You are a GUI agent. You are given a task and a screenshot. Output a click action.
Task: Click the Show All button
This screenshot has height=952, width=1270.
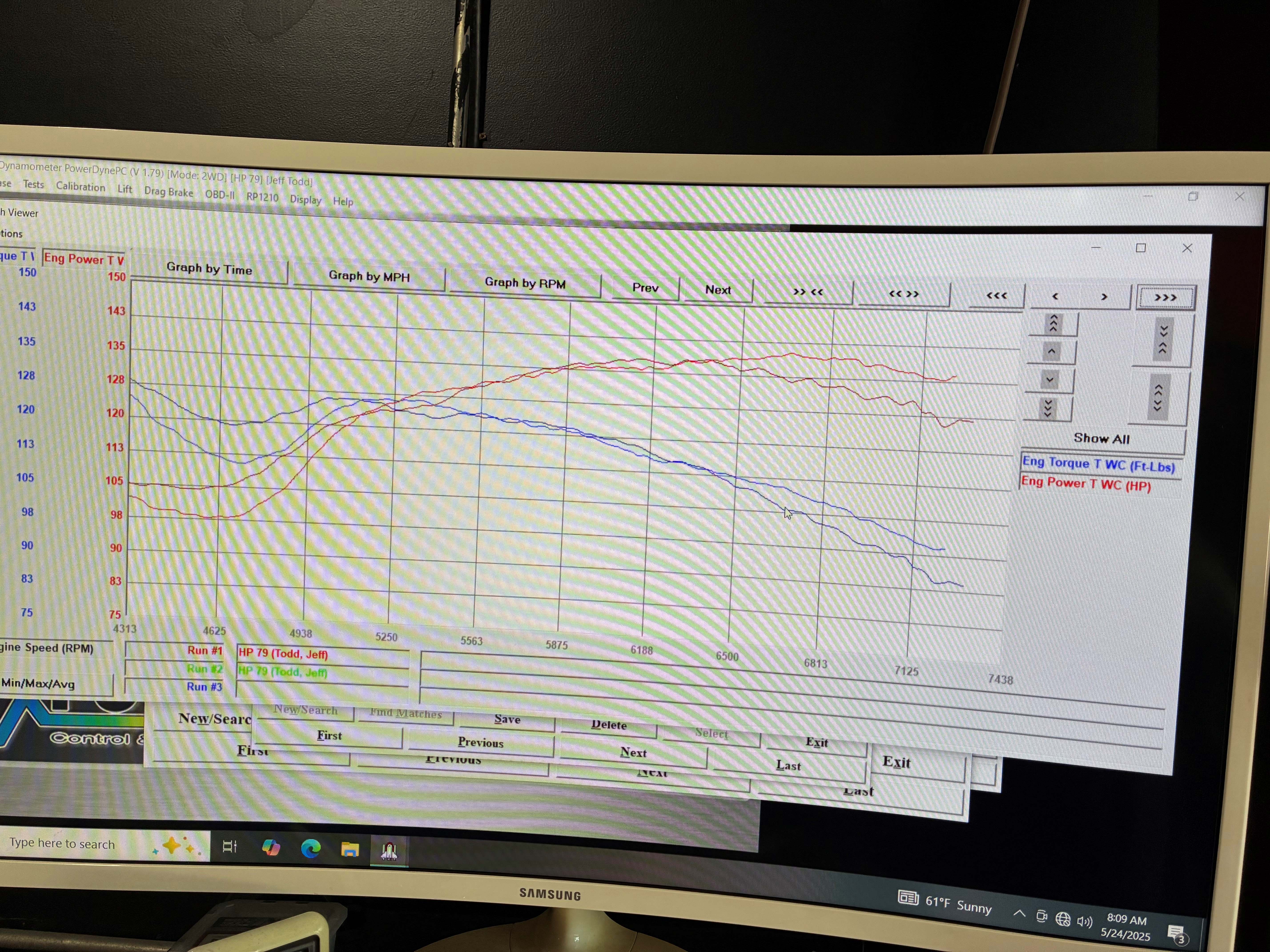point(1101,439)
